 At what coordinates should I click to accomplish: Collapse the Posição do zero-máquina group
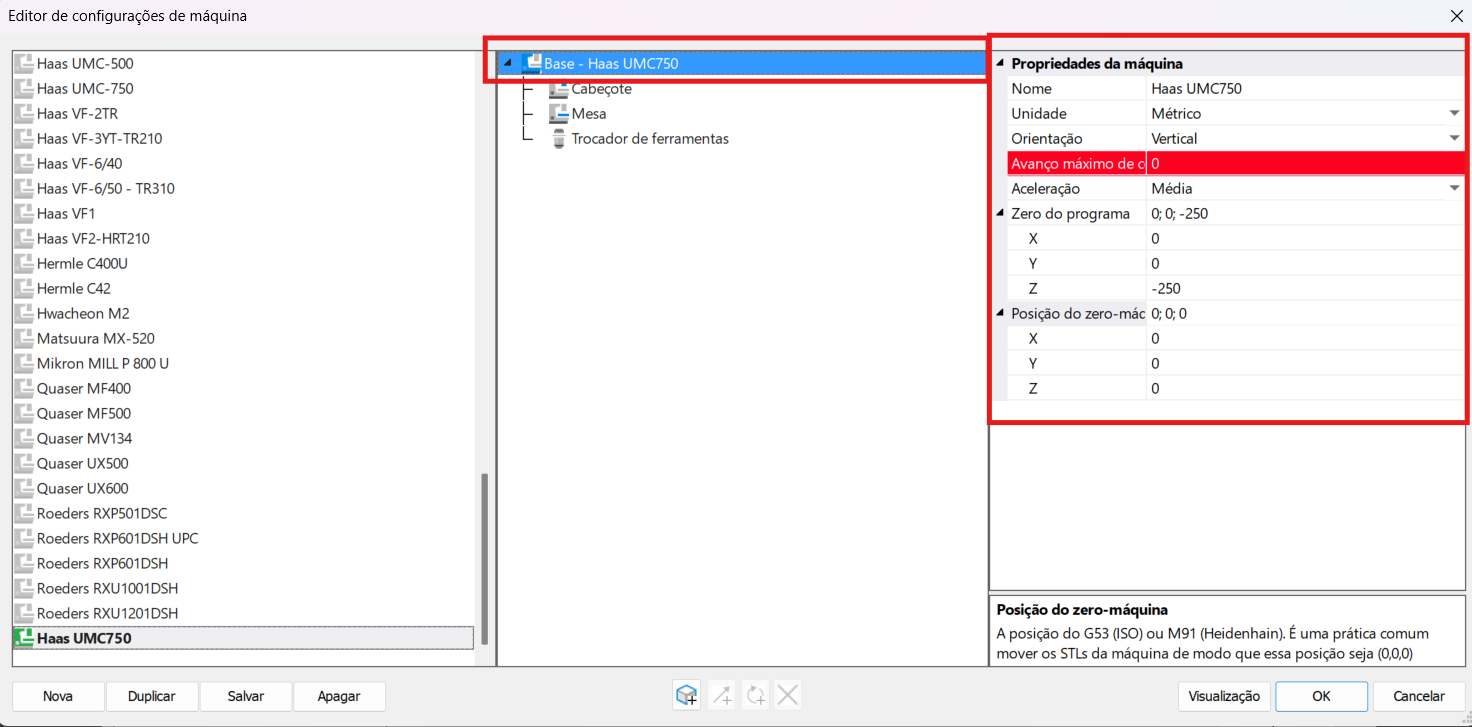[1000, 313]
